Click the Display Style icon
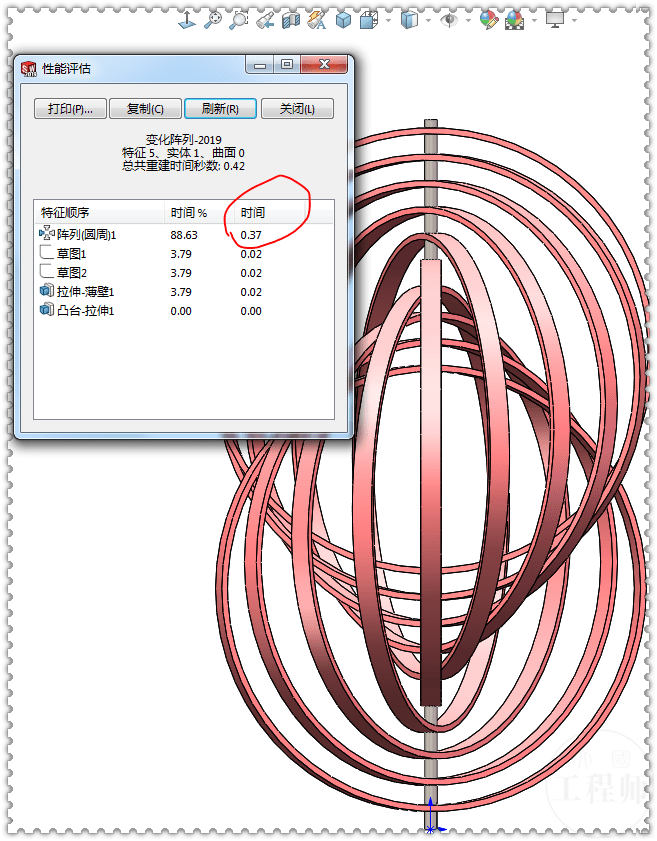 (409, 20)
